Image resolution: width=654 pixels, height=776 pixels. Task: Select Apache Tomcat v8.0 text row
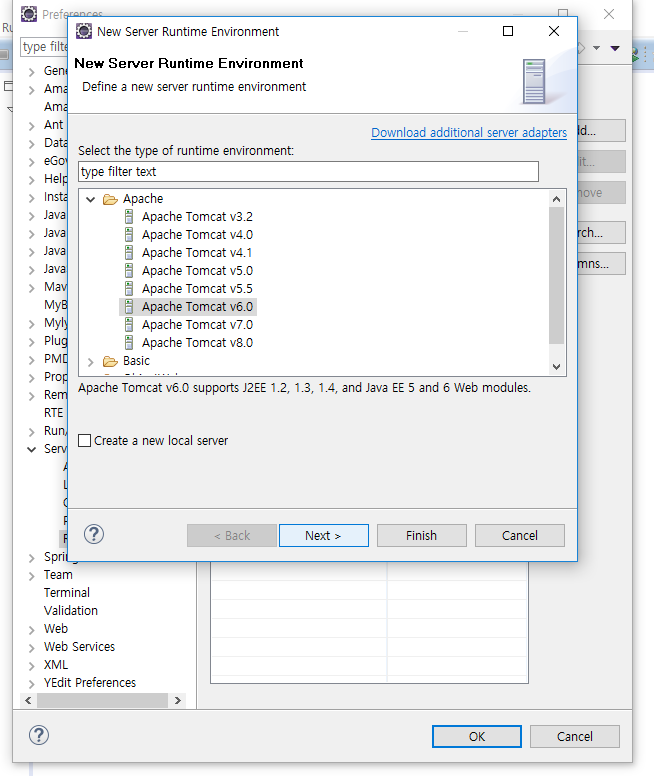click(x=197, y=342)
